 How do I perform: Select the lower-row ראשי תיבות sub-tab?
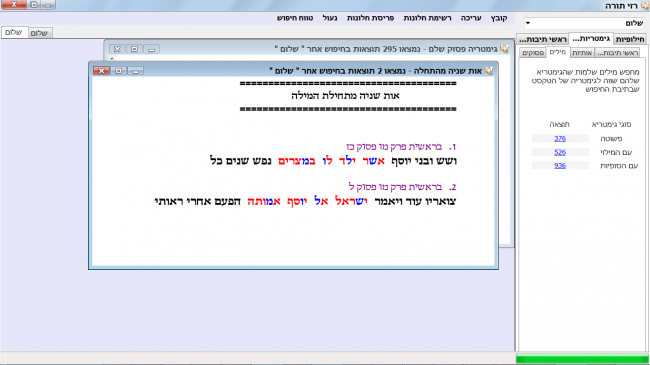click(617, 53)
